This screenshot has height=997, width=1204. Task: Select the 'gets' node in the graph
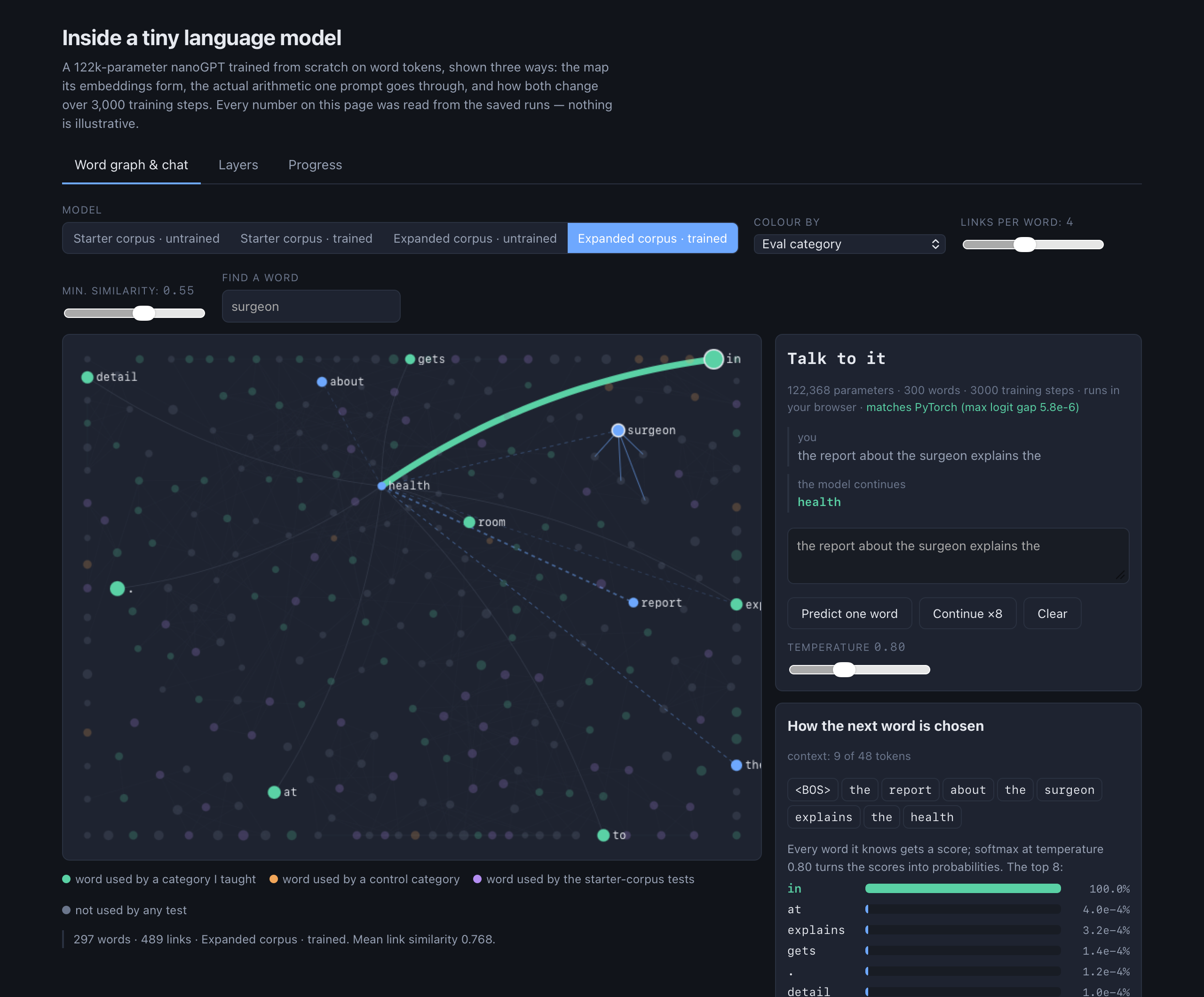410,359
